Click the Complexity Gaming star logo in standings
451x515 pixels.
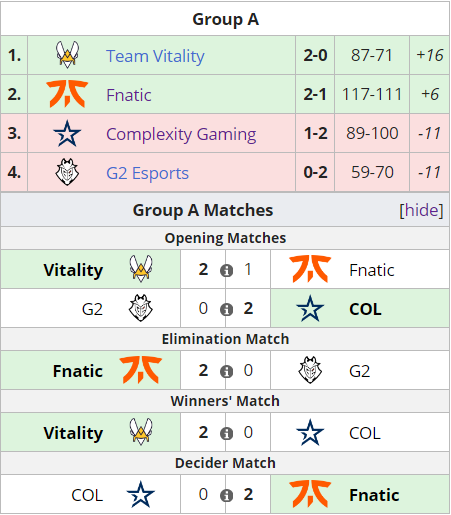pos(67,133)
